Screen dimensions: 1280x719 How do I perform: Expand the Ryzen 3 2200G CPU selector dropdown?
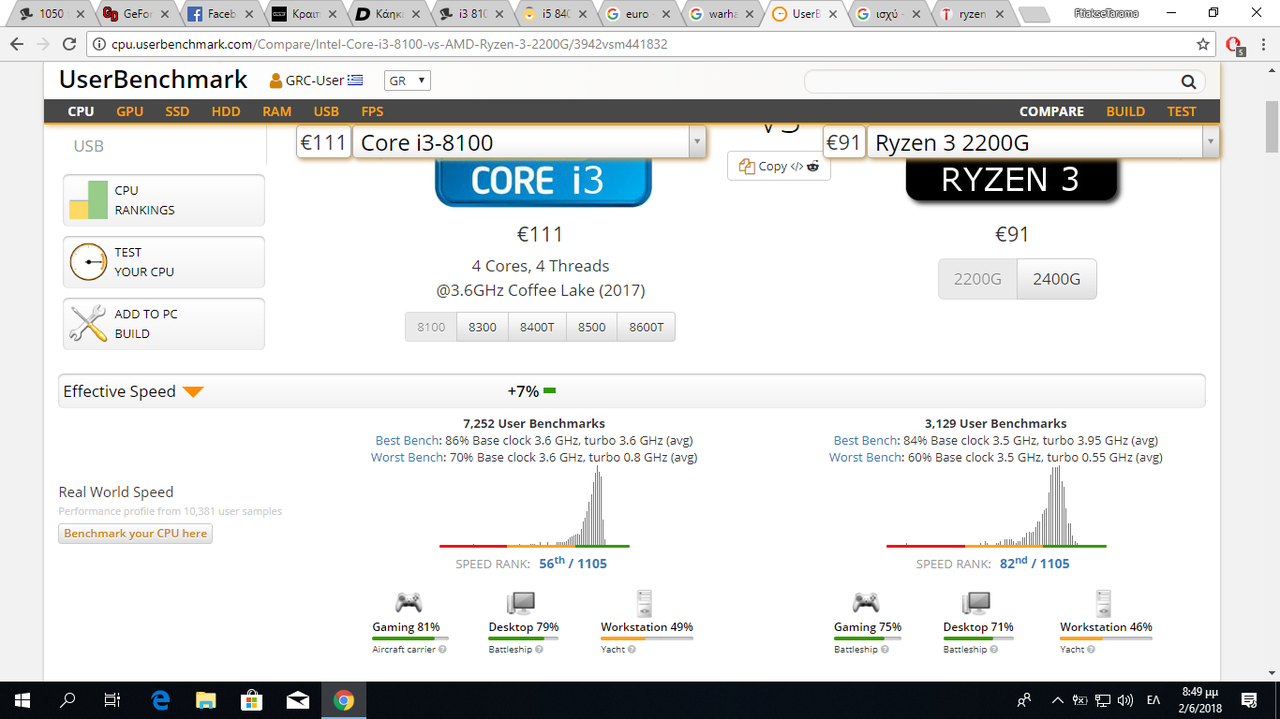[1210, 142]
